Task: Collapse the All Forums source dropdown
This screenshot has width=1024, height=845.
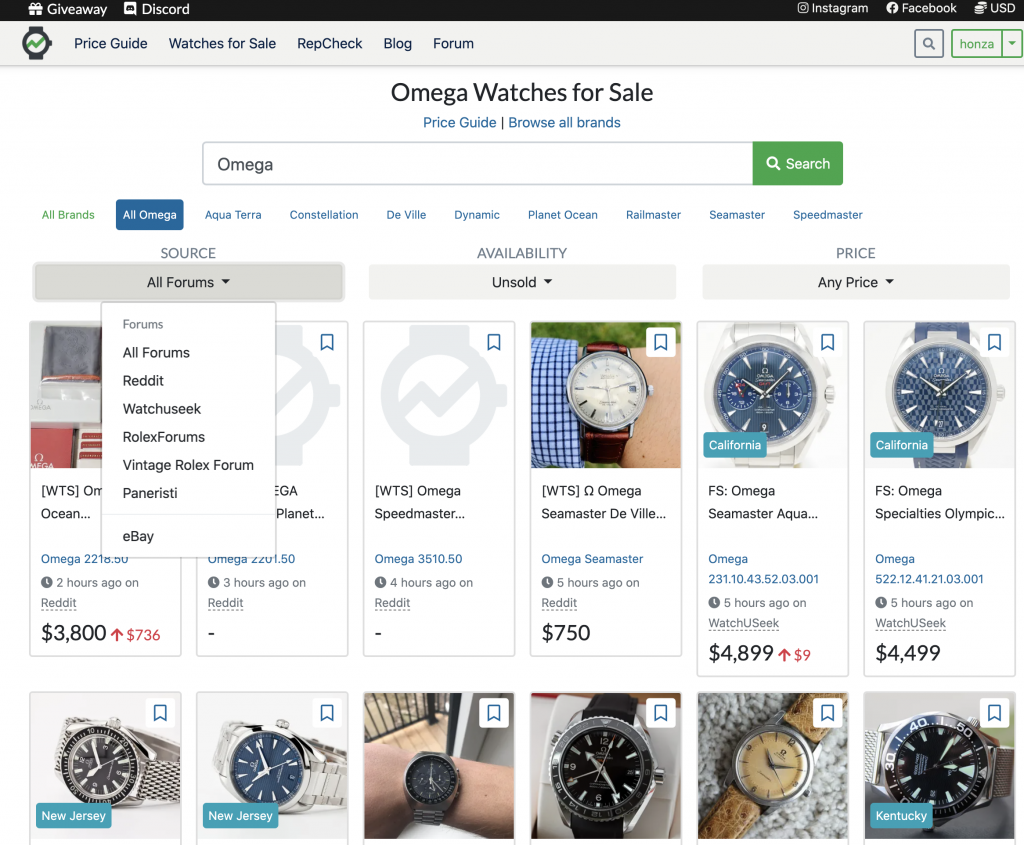Action: coord(189,282)
